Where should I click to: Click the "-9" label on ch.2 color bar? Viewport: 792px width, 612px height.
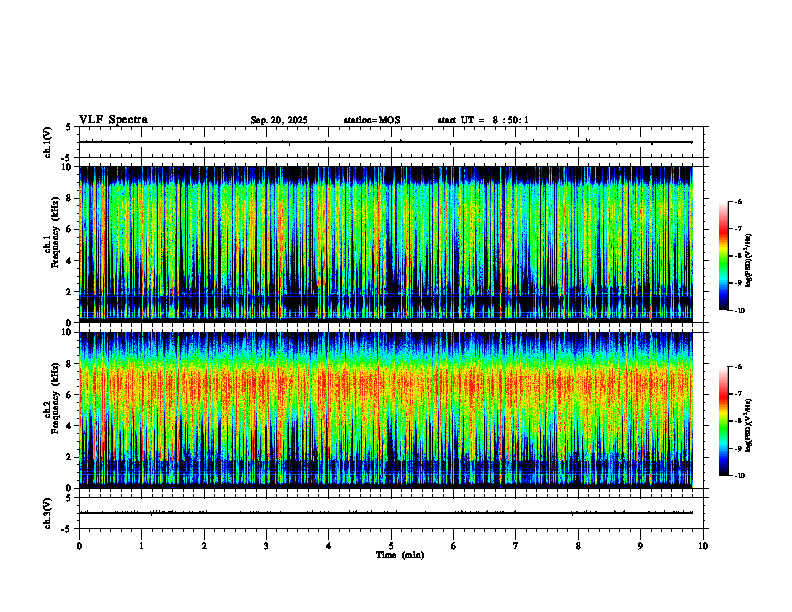click(738, 448)
